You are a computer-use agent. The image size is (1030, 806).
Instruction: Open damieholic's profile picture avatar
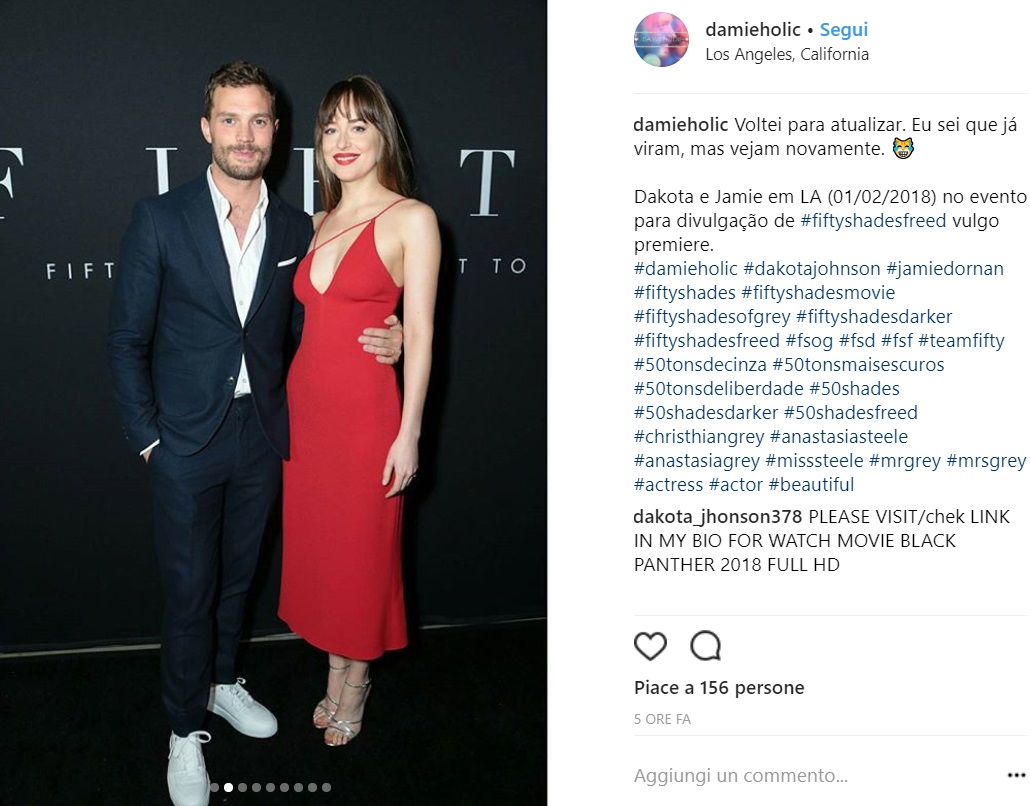[x=661, y=40]
